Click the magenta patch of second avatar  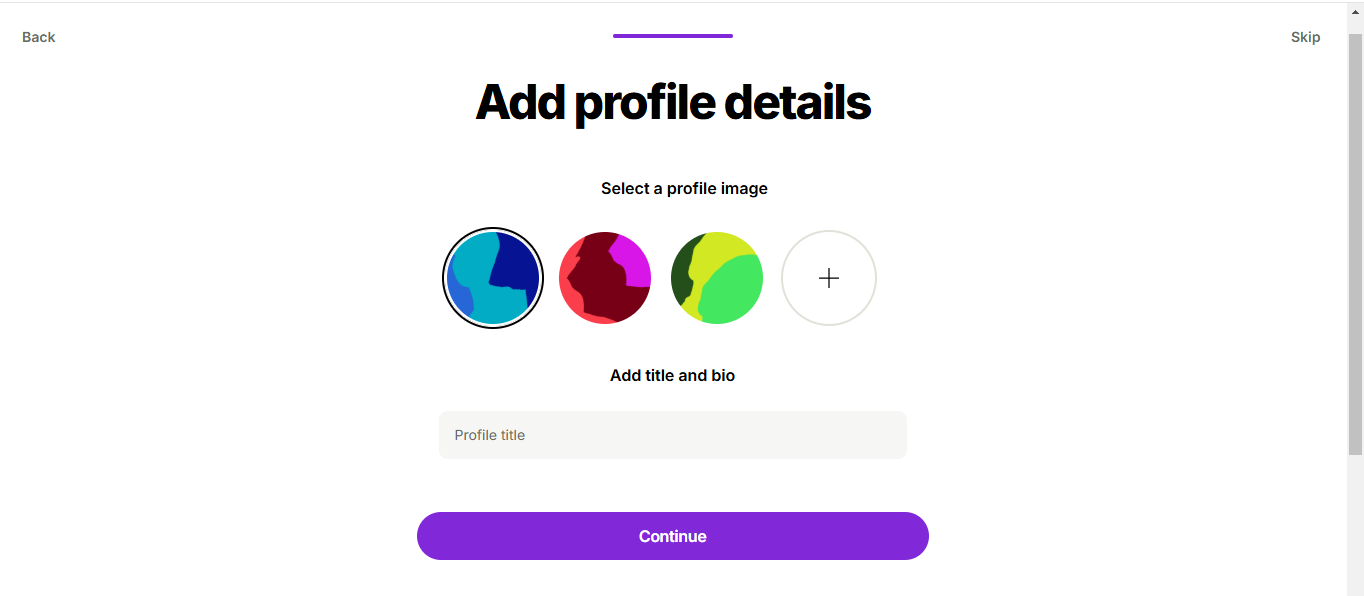pos(632,258)
